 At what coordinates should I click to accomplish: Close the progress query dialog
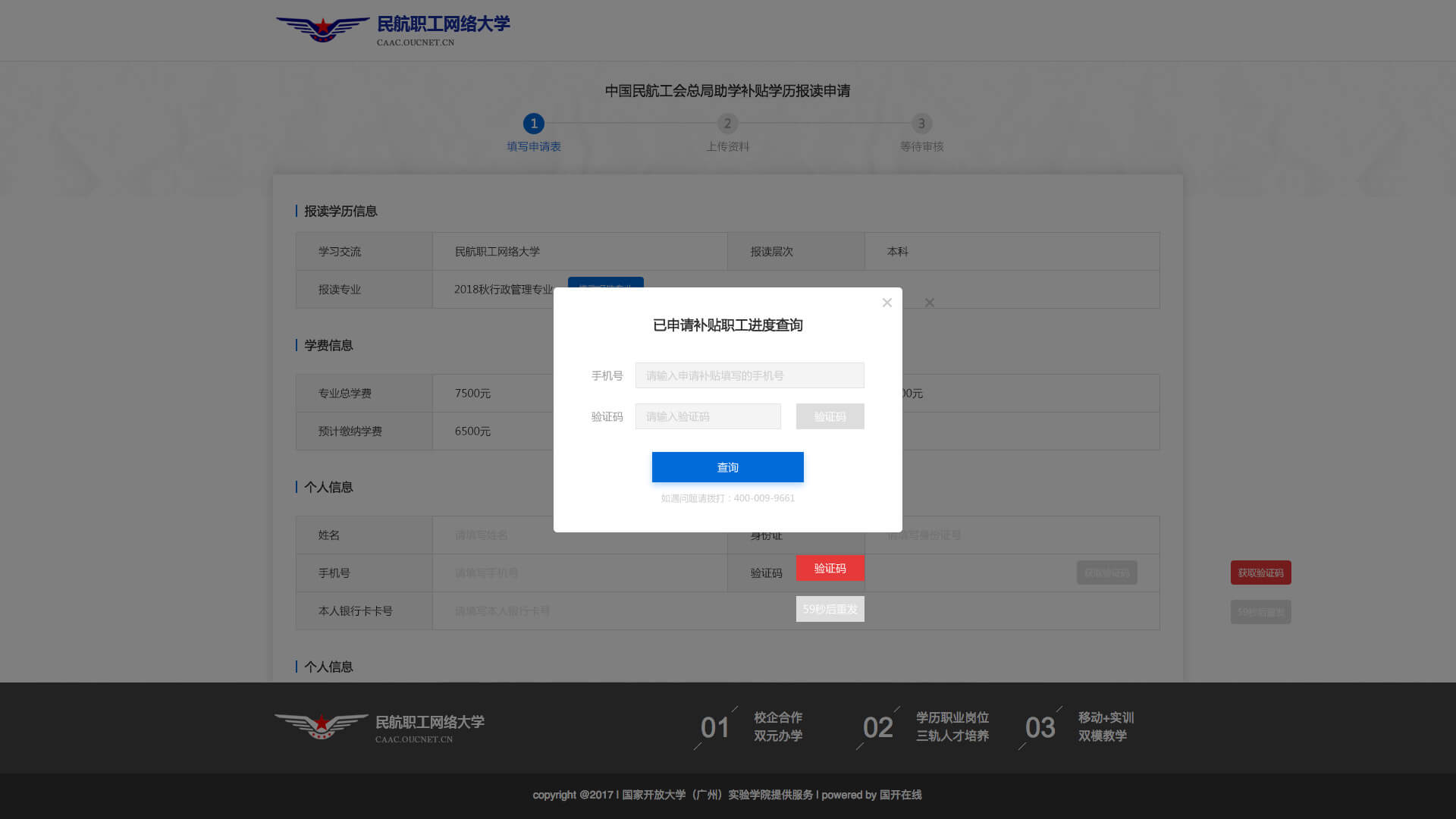tap(886, 303)
